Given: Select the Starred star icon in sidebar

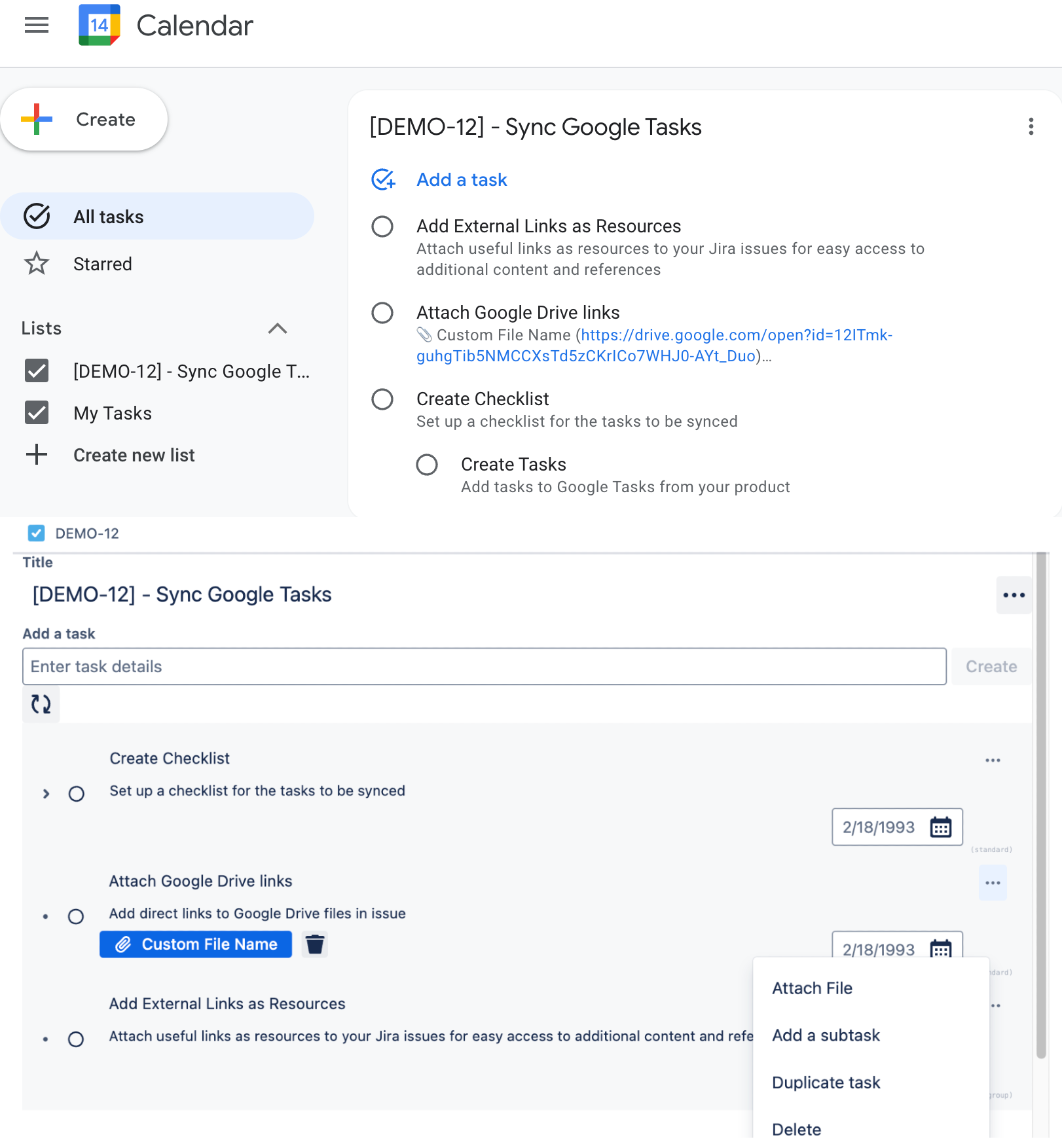Looking at the screenshot, I should (37, 264).
